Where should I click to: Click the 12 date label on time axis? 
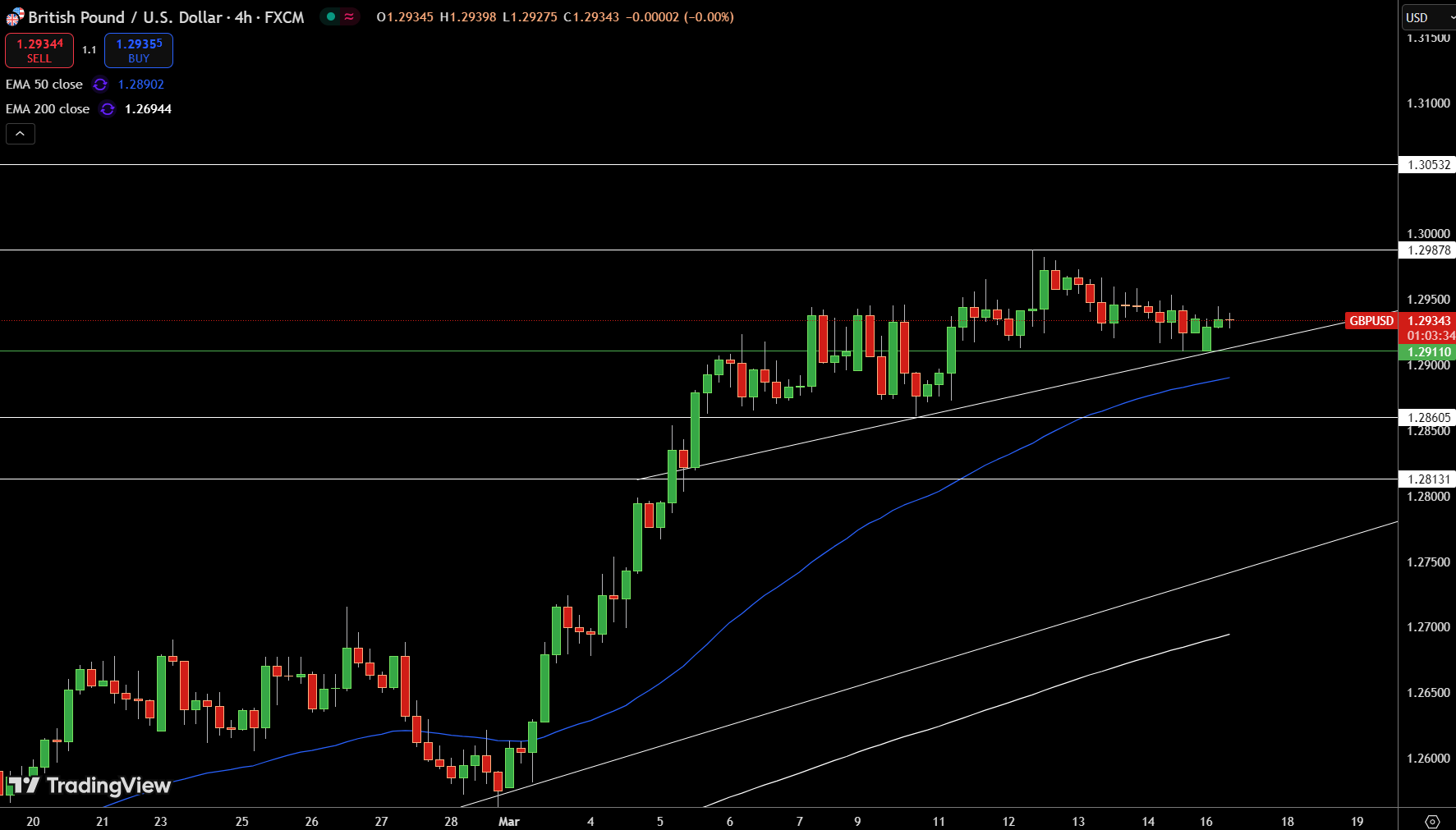(1008, 821)
